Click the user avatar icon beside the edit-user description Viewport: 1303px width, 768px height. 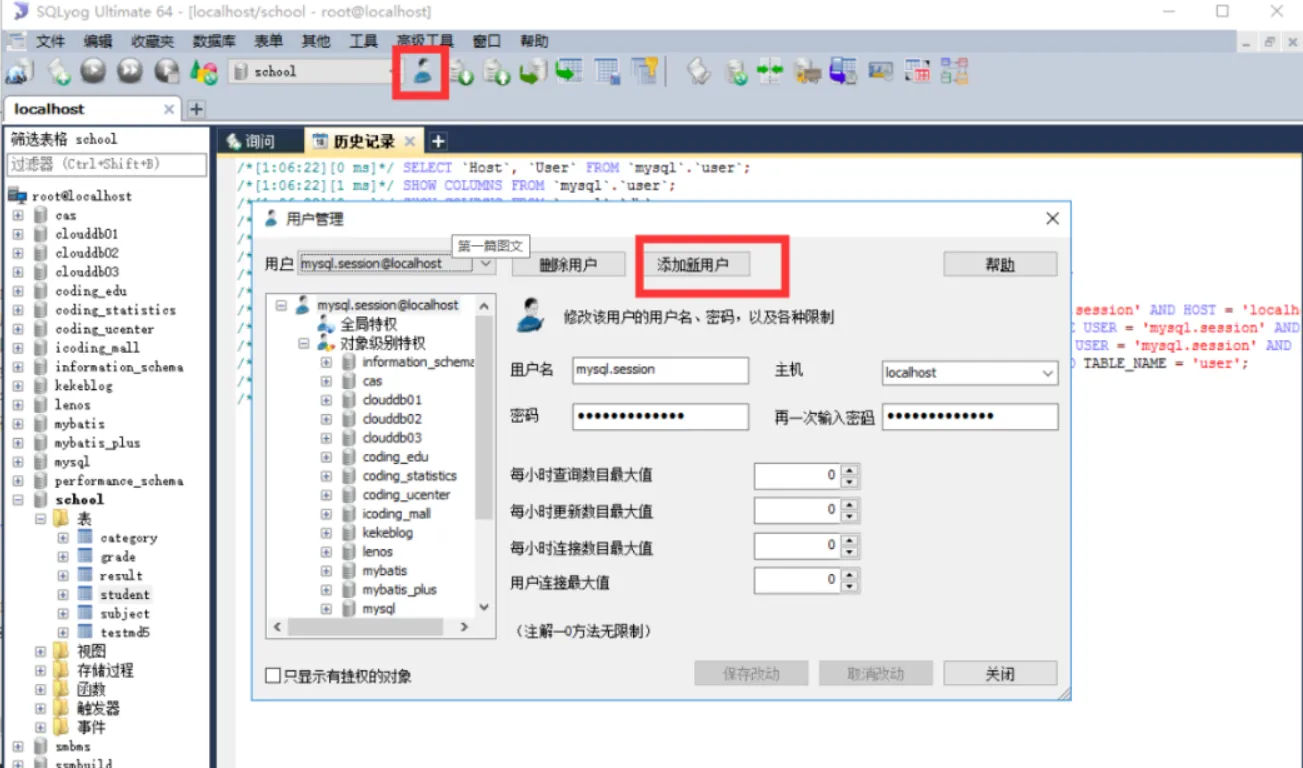(x=530, y=315)
